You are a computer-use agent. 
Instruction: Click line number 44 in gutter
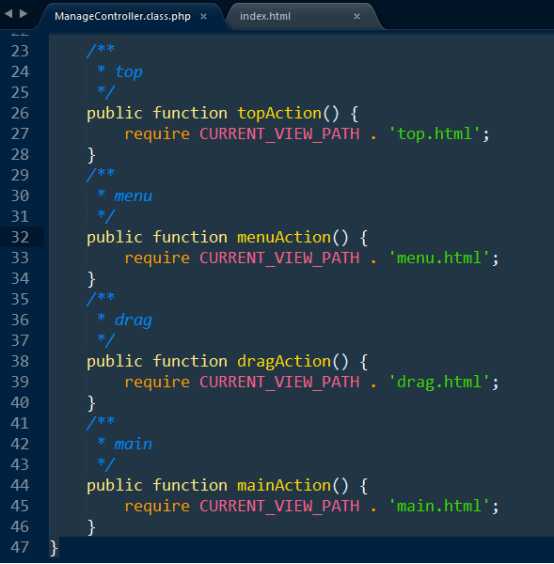coord(20,485)
